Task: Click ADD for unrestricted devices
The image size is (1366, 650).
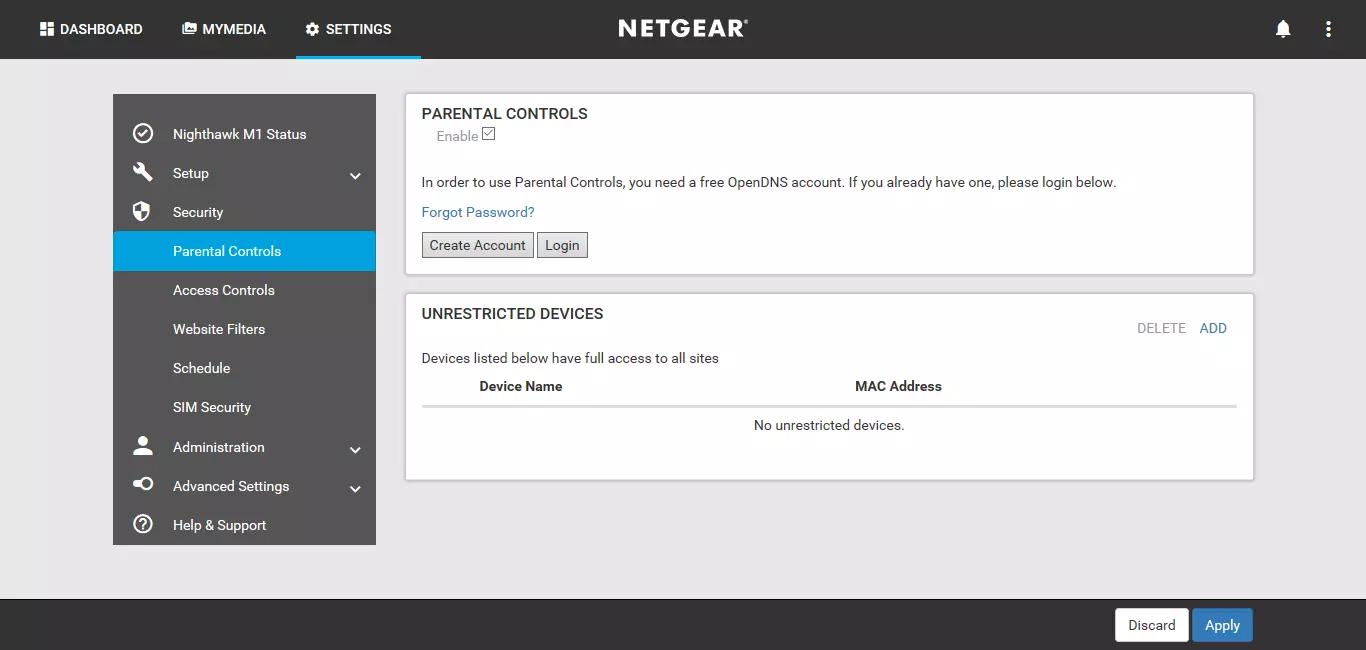Action: [1213, 328]
